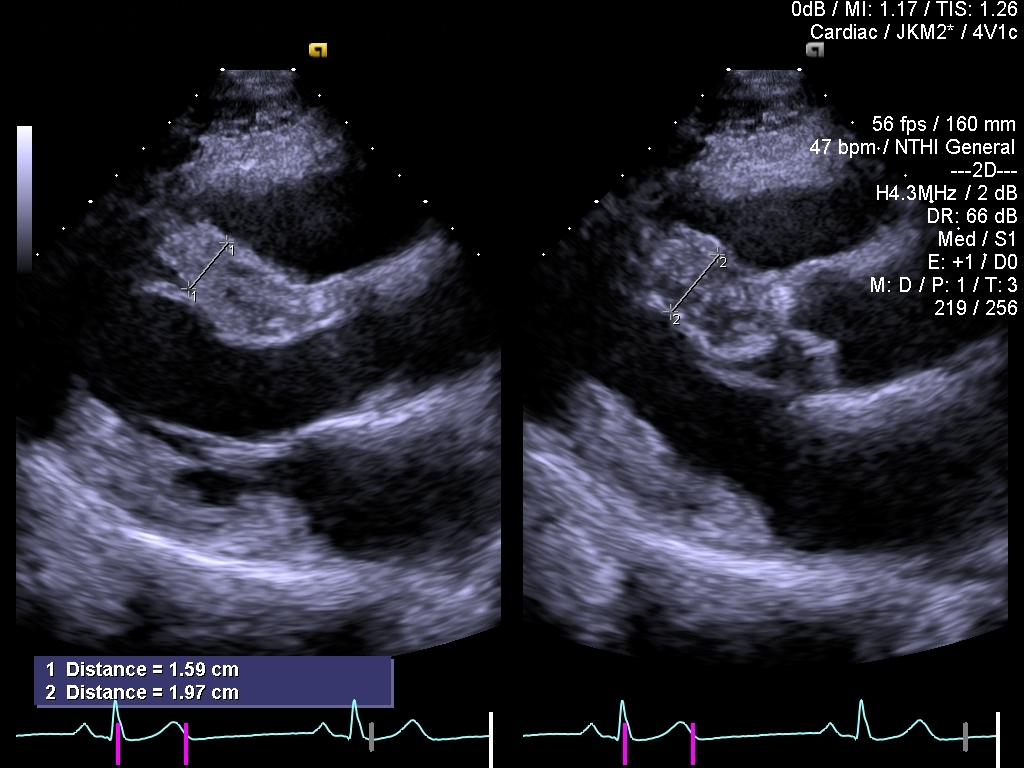Click the "47 bpm / NTHI General" text
The image size is (1024, 768).
pyautogui.click(x=913, y=147)
